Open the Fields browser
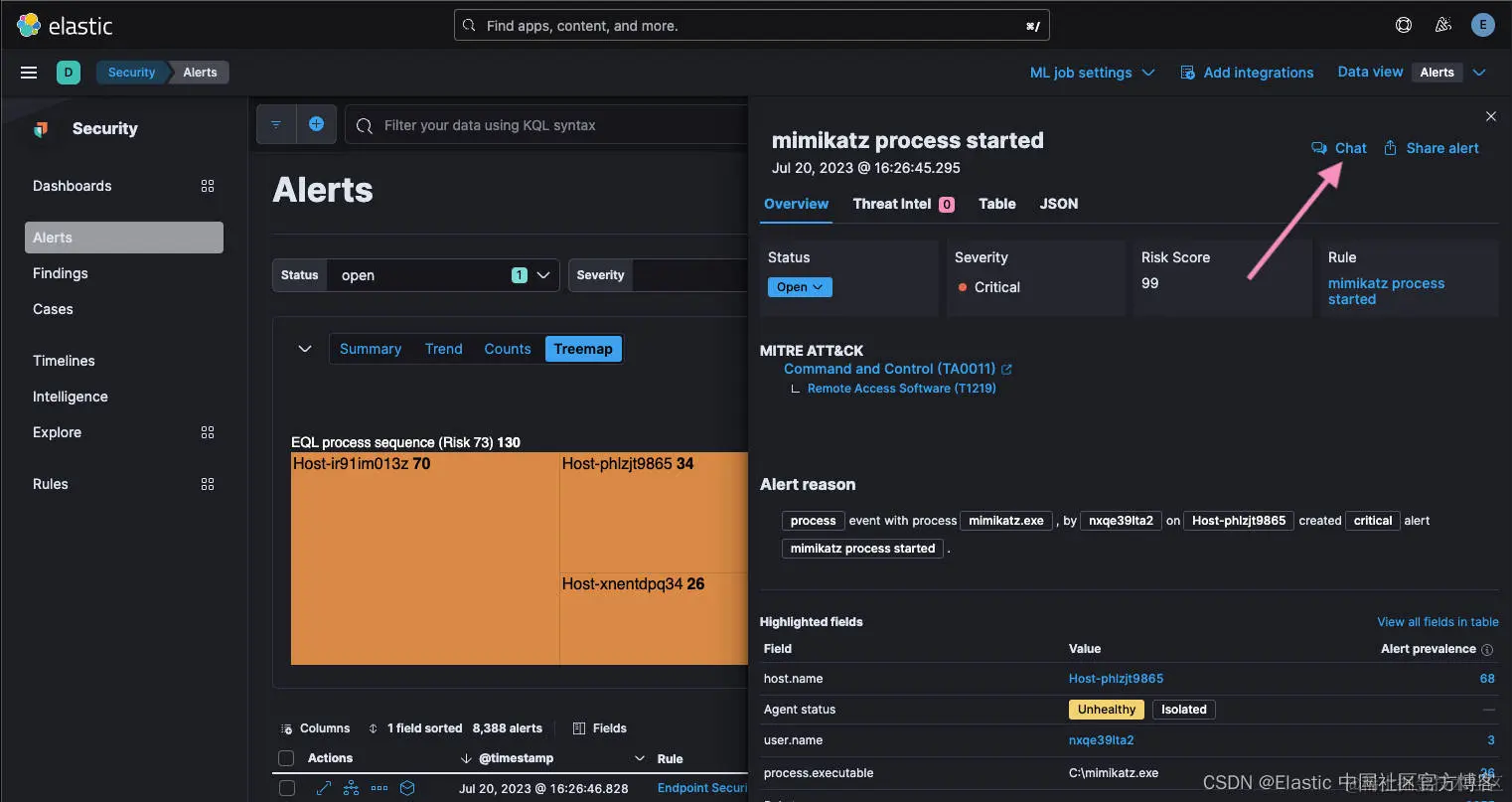The image size is (1512, 802). point(600,728)
